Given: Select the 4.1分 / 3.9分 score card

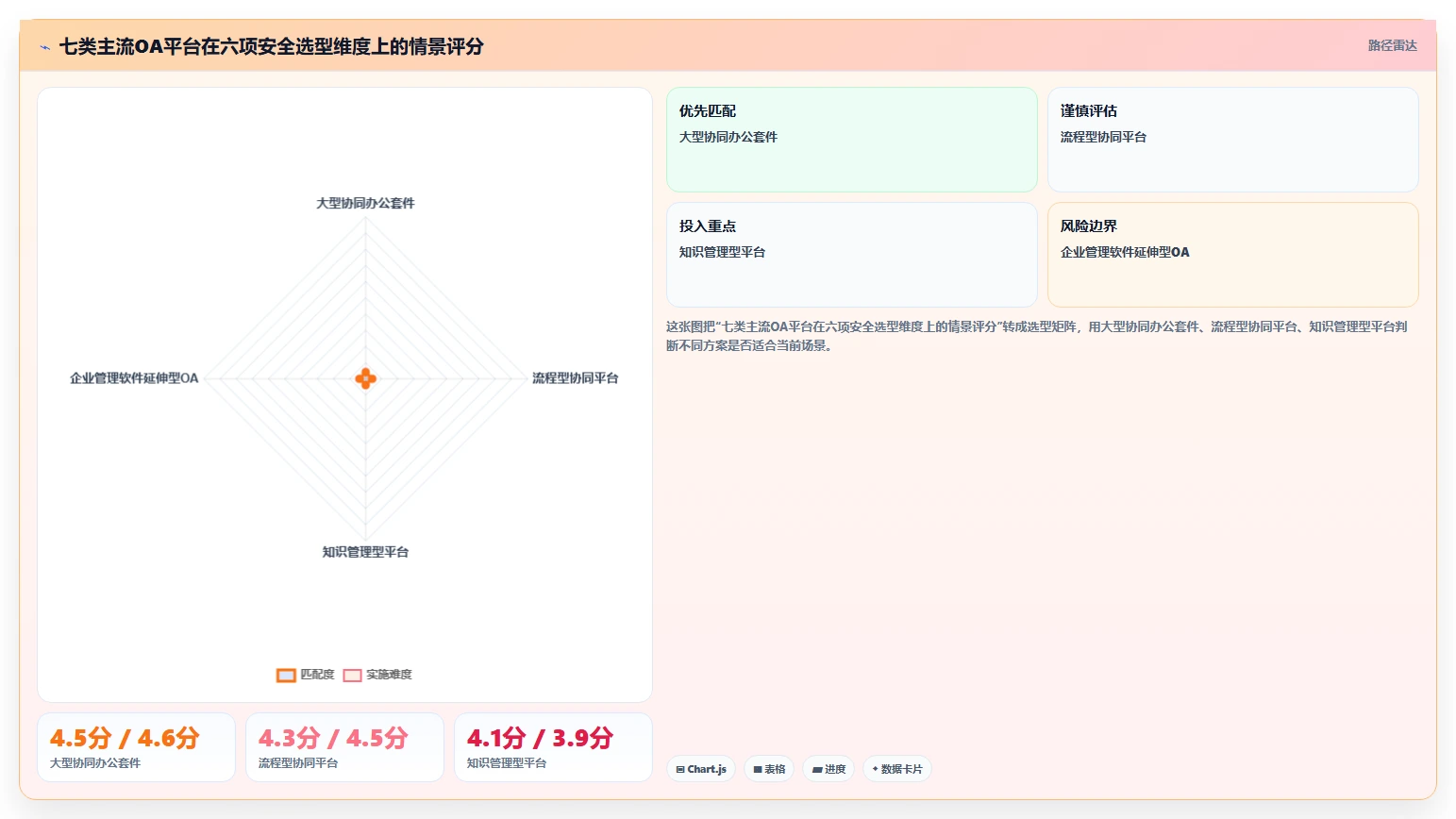Looking at the screenshot, I should click(x=553, y=747).
